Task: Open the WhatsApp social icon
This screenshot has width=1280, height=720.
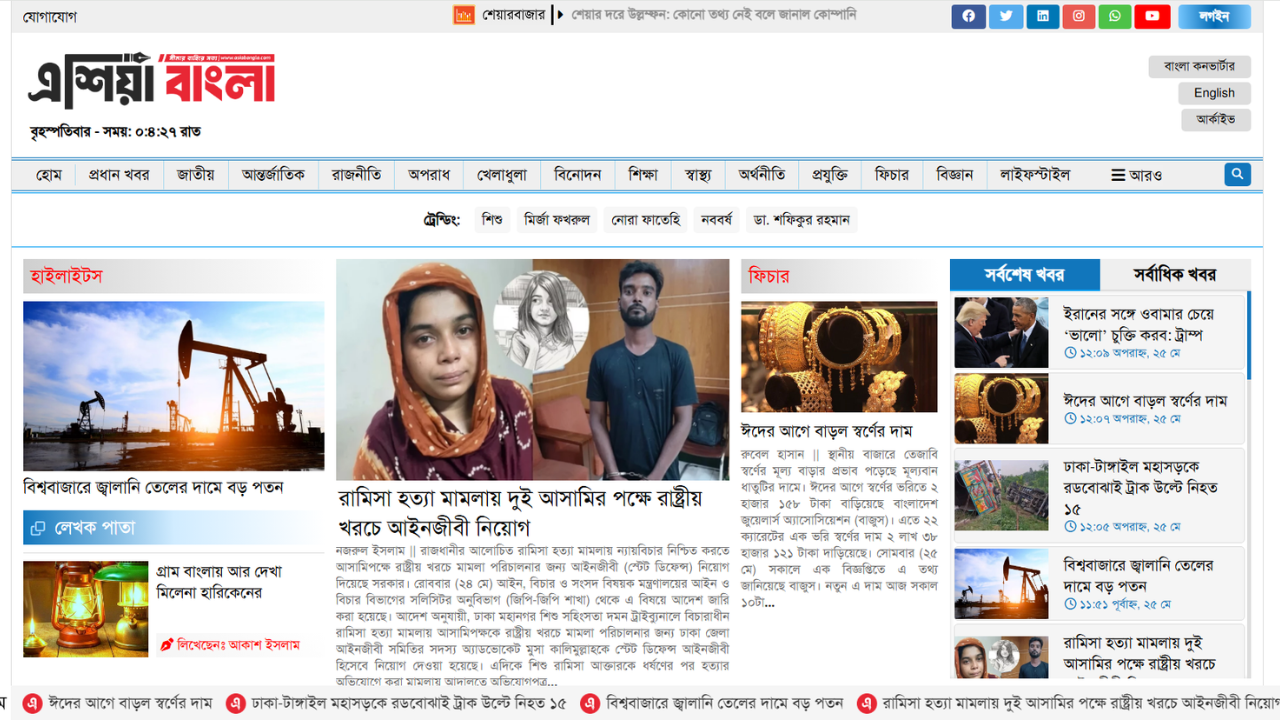Action: [x=1115, y=16]
